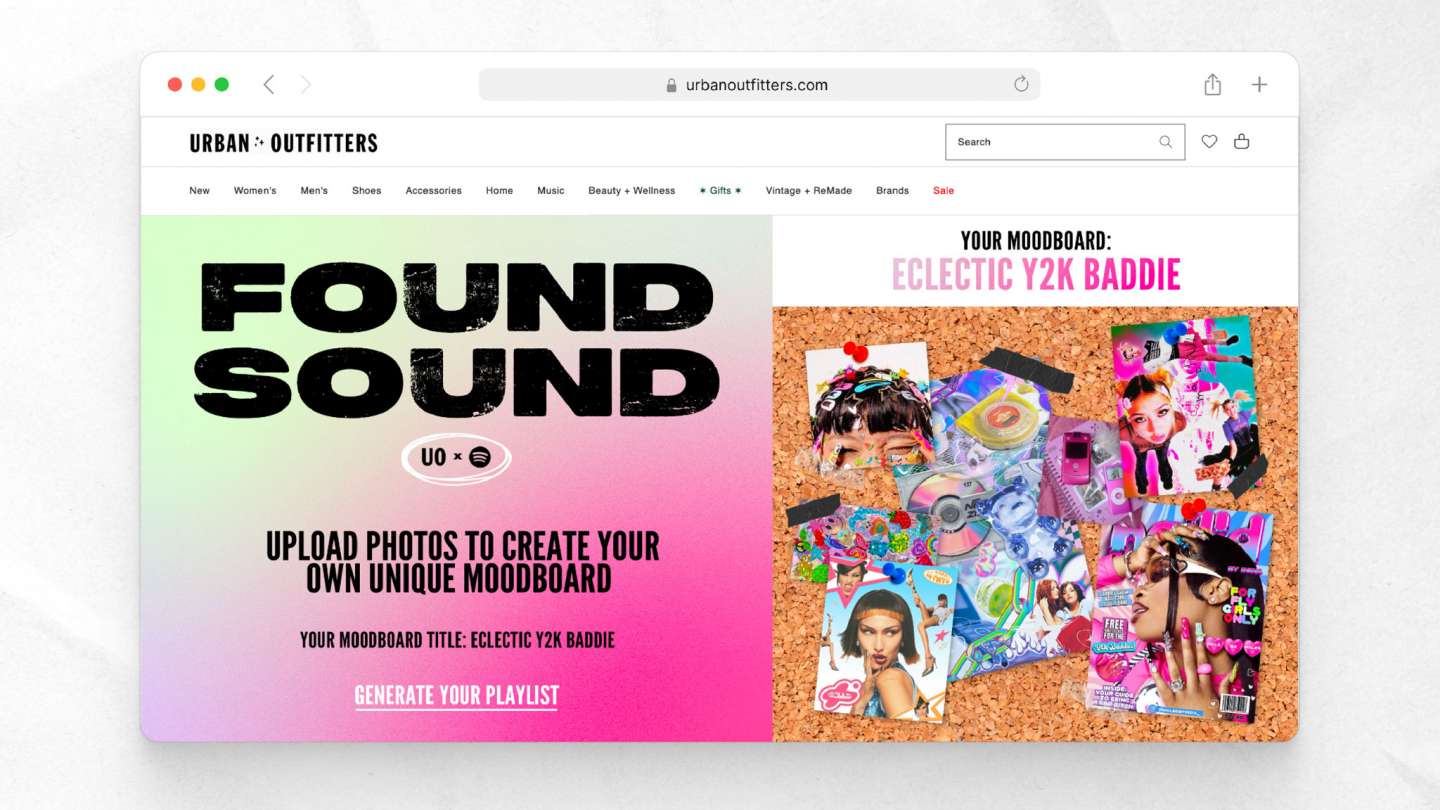This screenshot has width=1440, height=810.
Task: Open the Men's menu
Action: 314,191
